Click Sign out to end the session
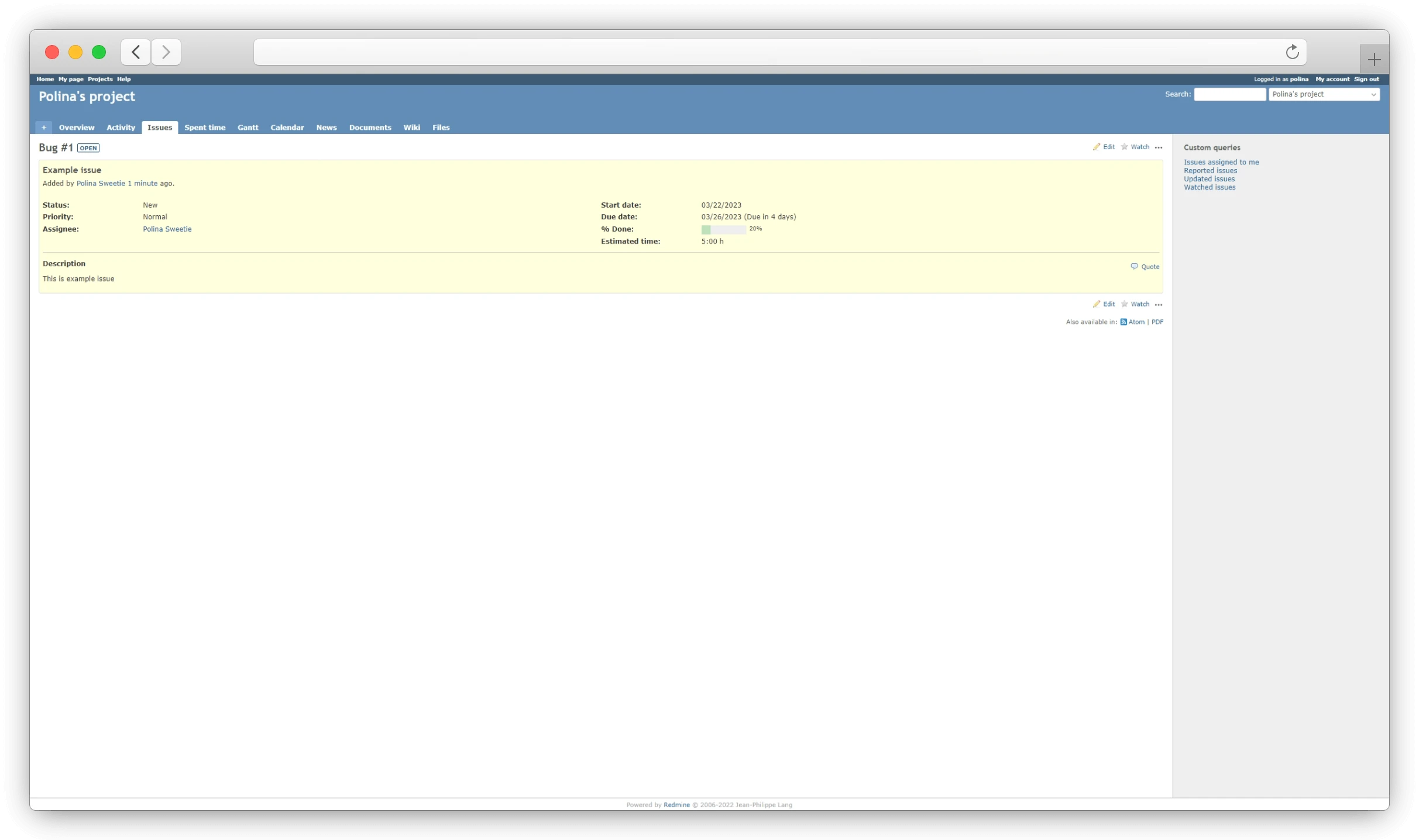This screenshot has width=1419, height=840. tap(1366, 79)
